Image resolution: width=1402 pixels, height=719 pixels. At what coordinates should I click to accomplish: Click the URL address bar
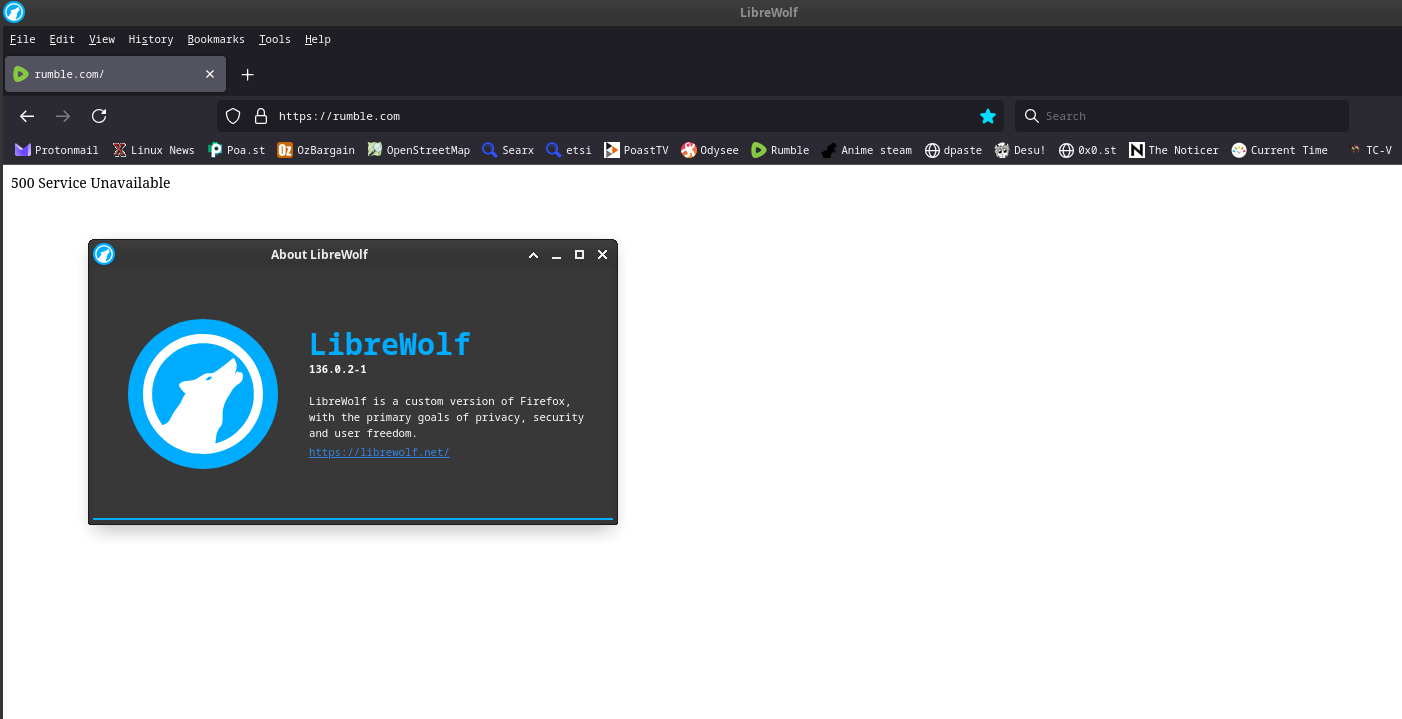tap(610, 116)
